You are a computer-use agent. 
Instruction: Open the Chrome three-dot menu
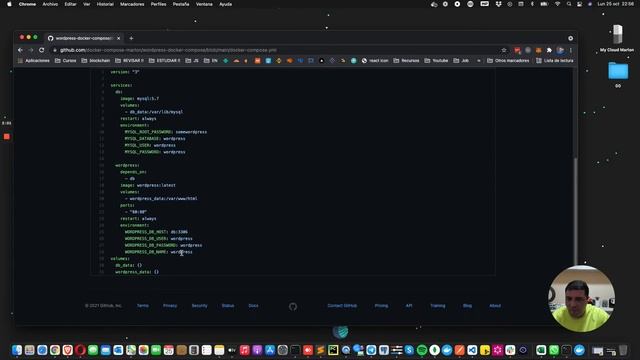571,50
